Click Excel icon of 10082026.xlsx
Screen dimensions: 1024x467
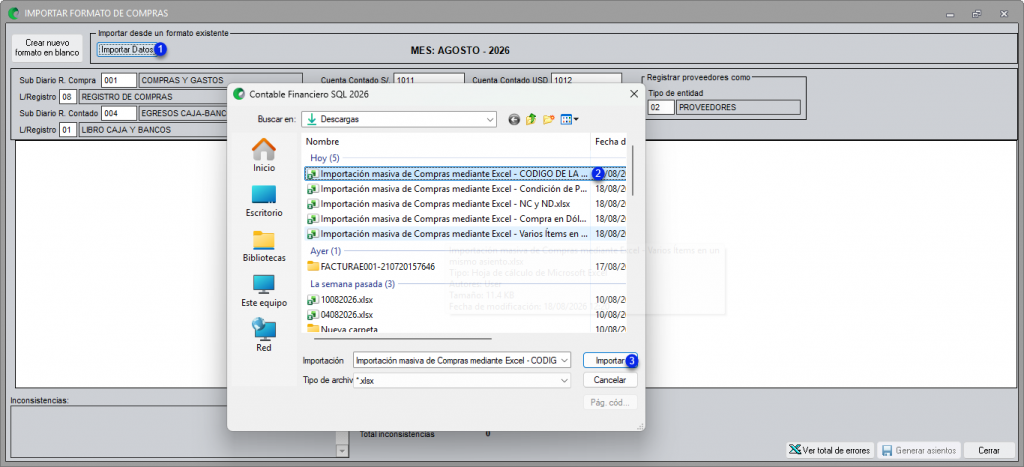coord(313,300)
